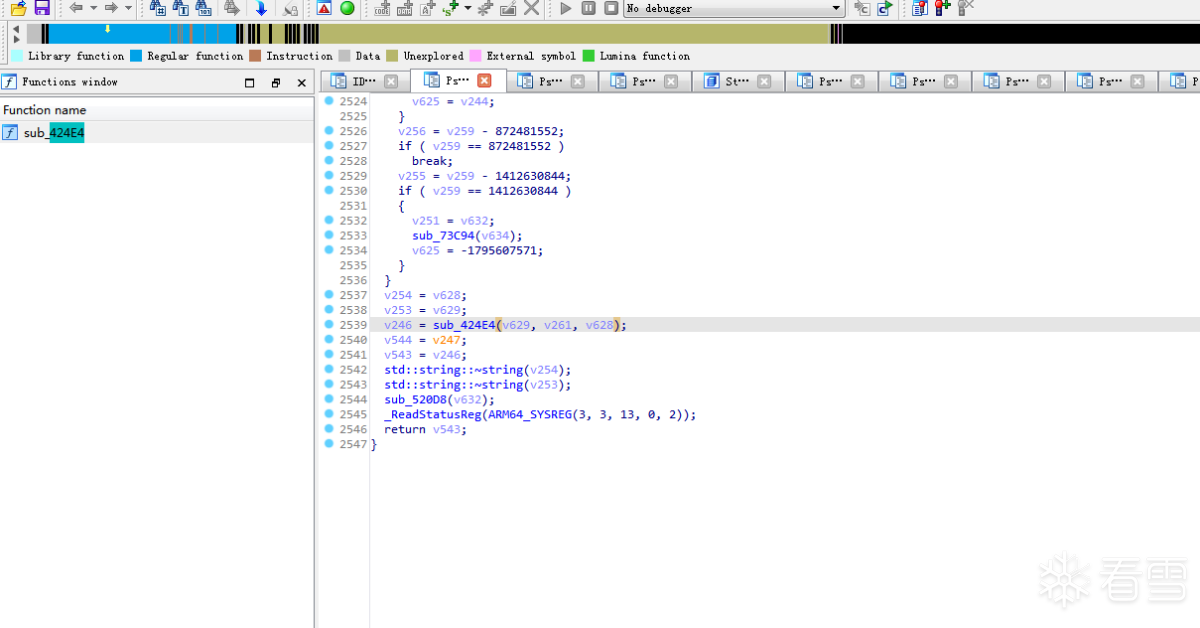Toggle breakpoint dot on line 2542
Viewport: 1200px width, 628px height.
point(329,369)
